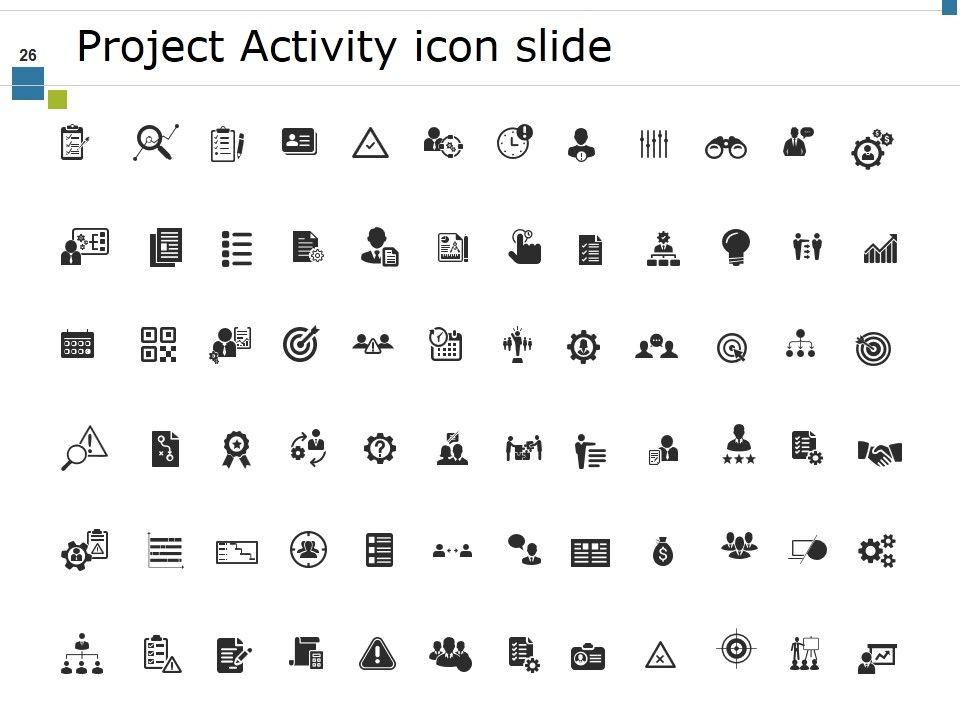960x720 pixels.
Task: Click the bulleted list icon
Action: coord(237,249)
